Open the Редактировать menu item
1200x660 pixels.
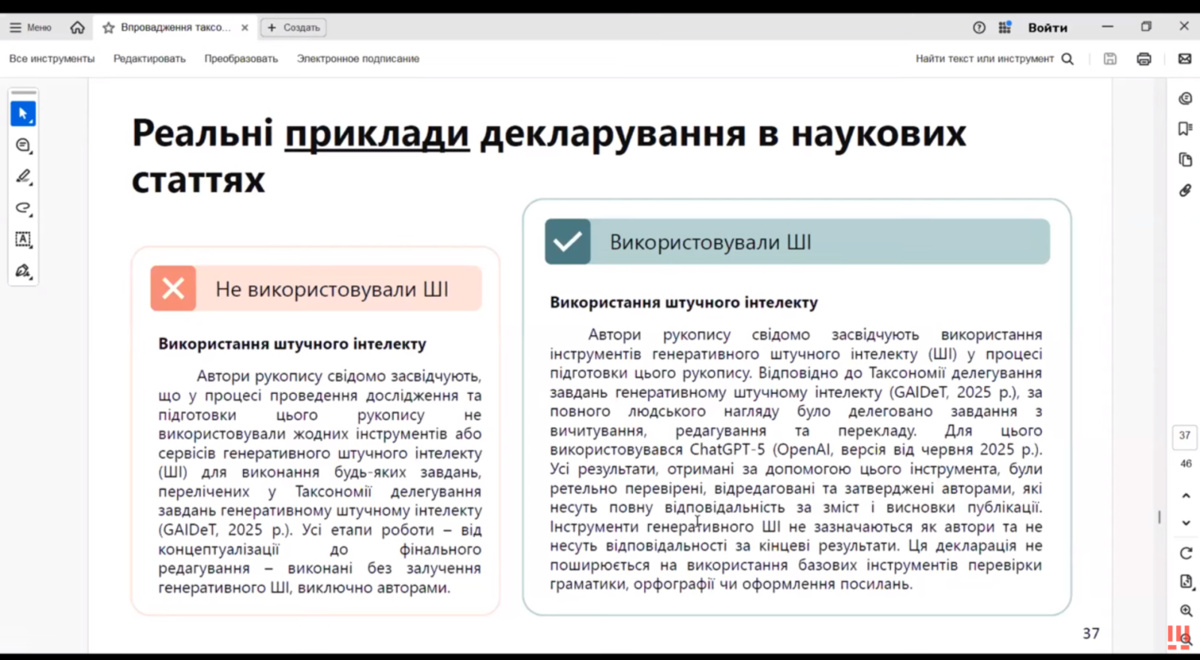pyautogui.click(x=149, y=59)
